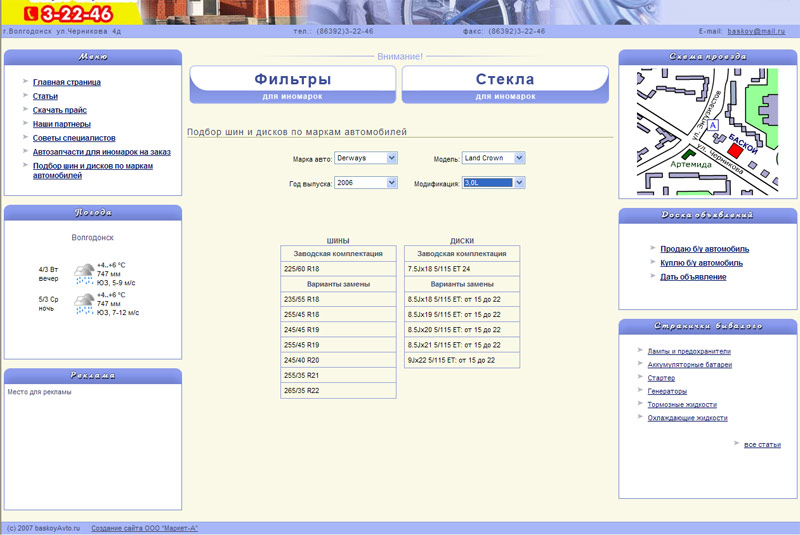Viewport: 800px width, 535px height.
Task: Open the Год выпуска dropdown showing 2006
Action: click(x=365, y=183)
